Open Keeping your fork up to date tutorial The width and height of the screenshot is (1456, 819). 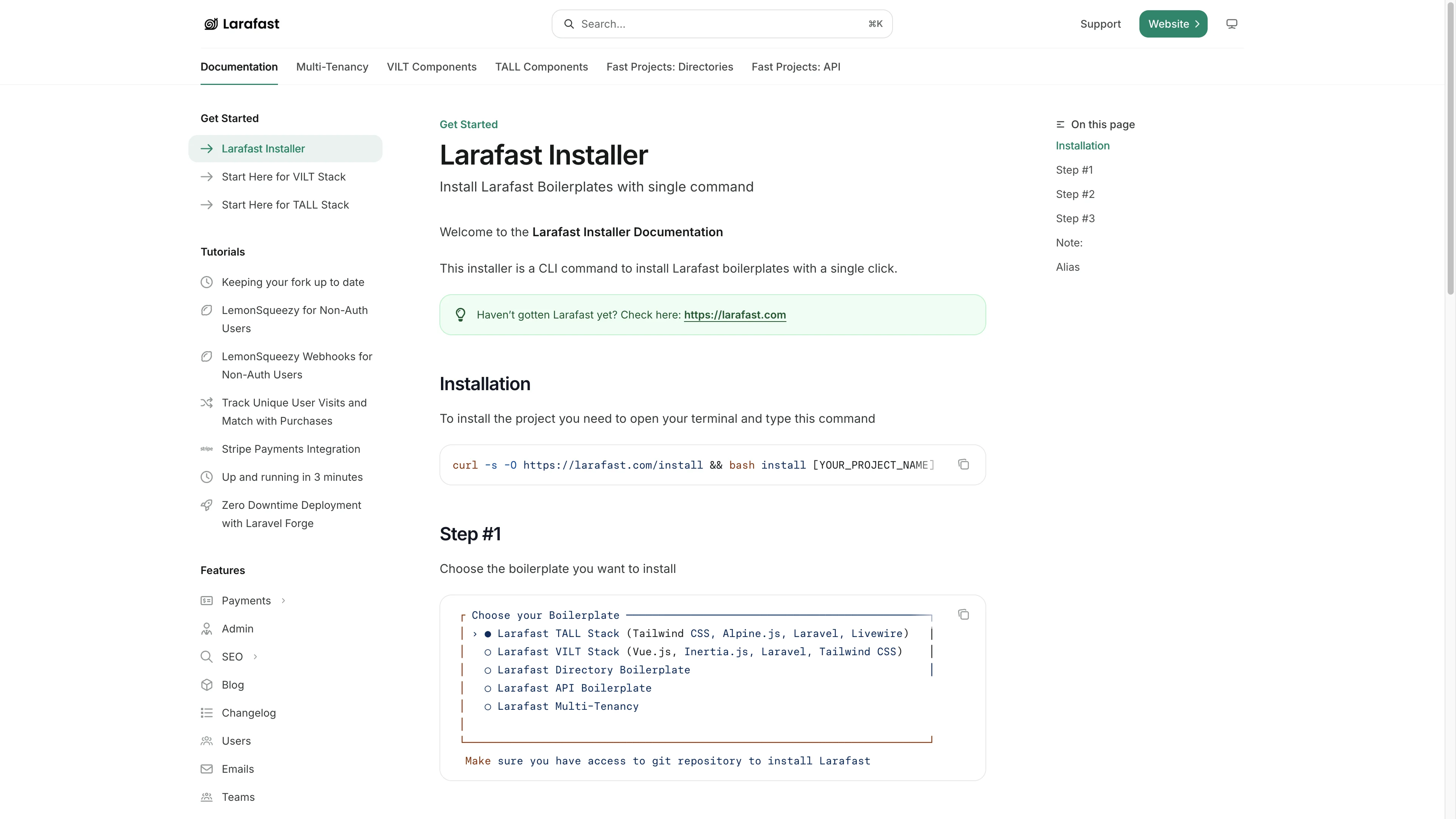click(x=293, y=282)
